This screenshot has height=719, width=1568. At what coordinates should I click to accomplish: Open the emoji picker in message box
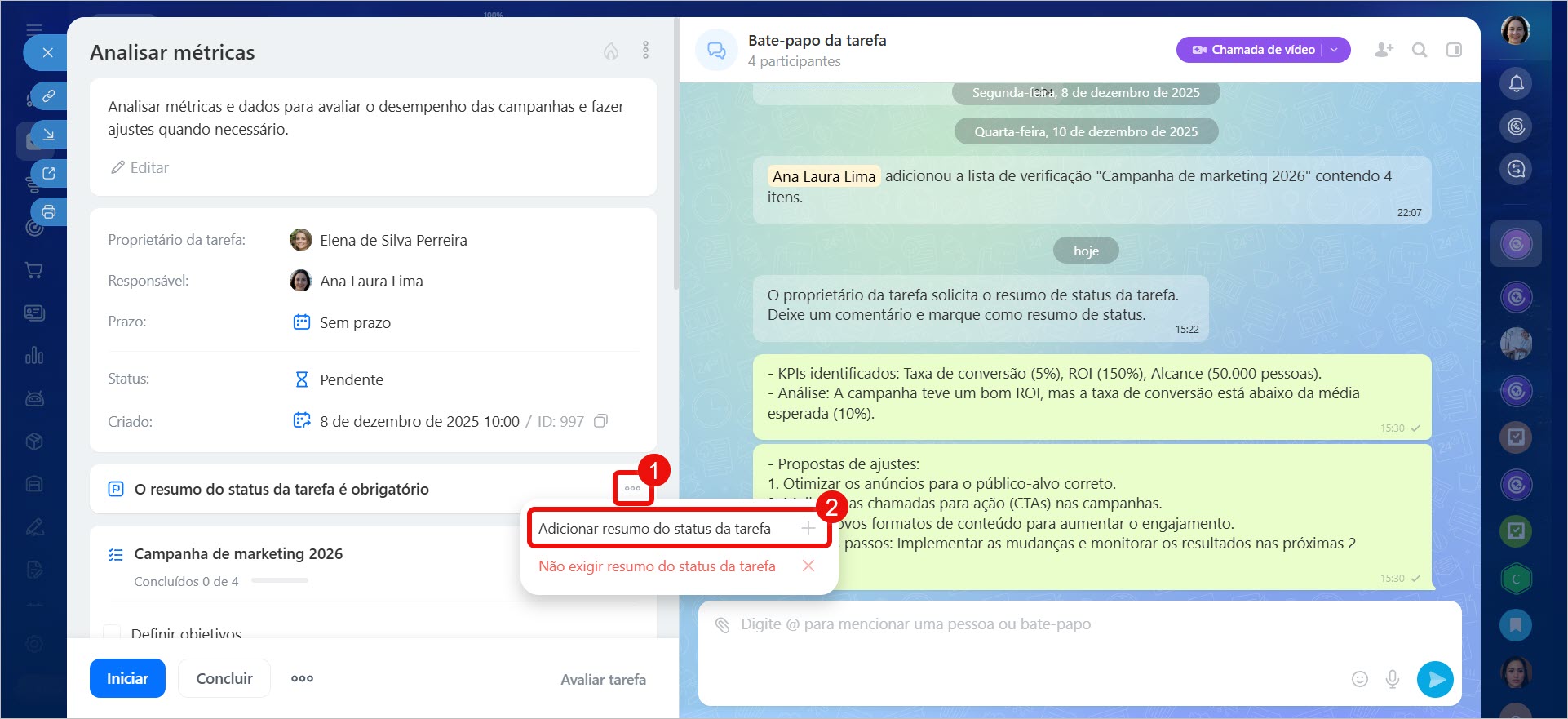(x=1359, y=679)
